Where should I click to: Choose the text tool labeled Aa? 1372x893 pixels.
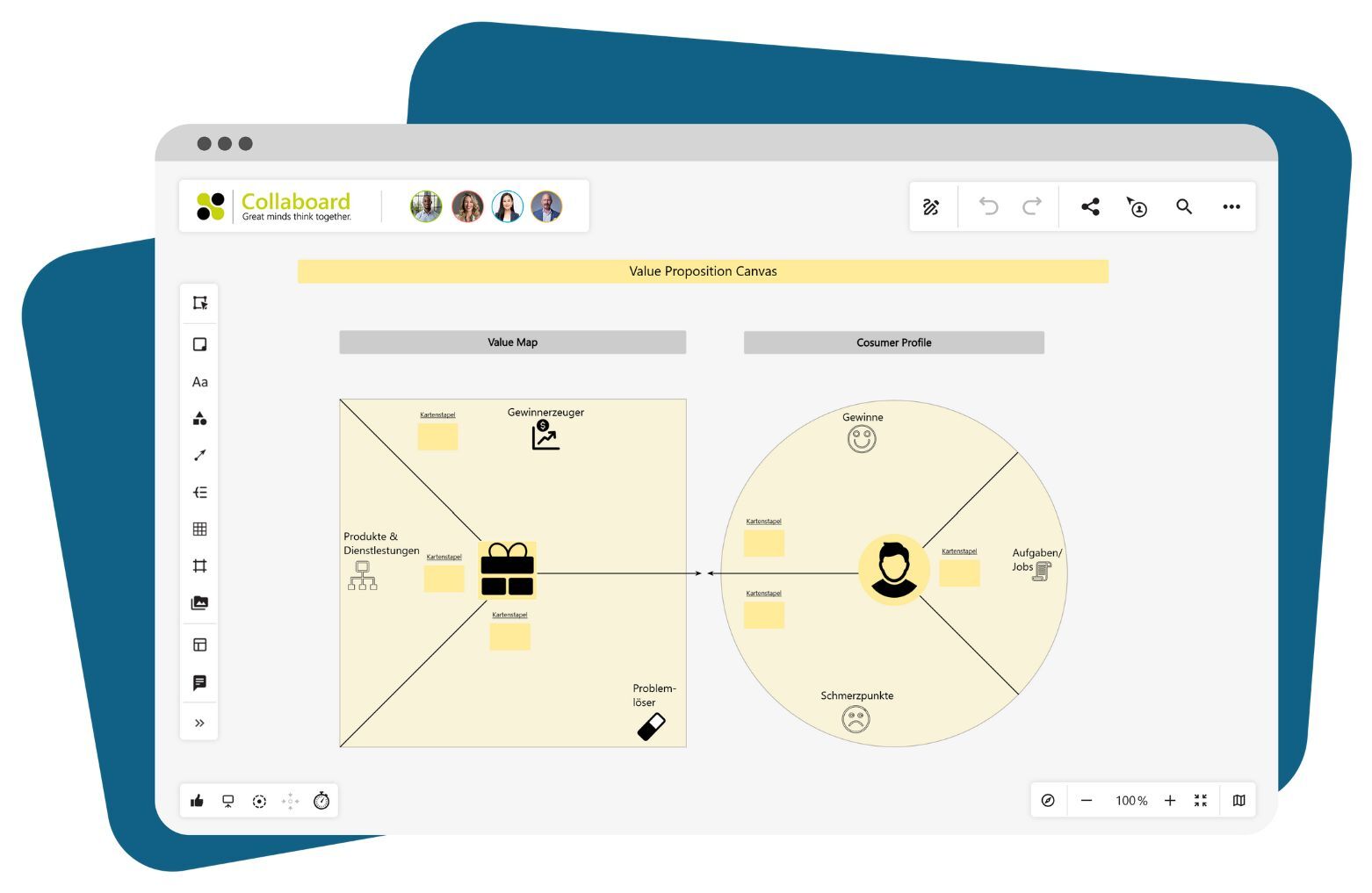199,382
